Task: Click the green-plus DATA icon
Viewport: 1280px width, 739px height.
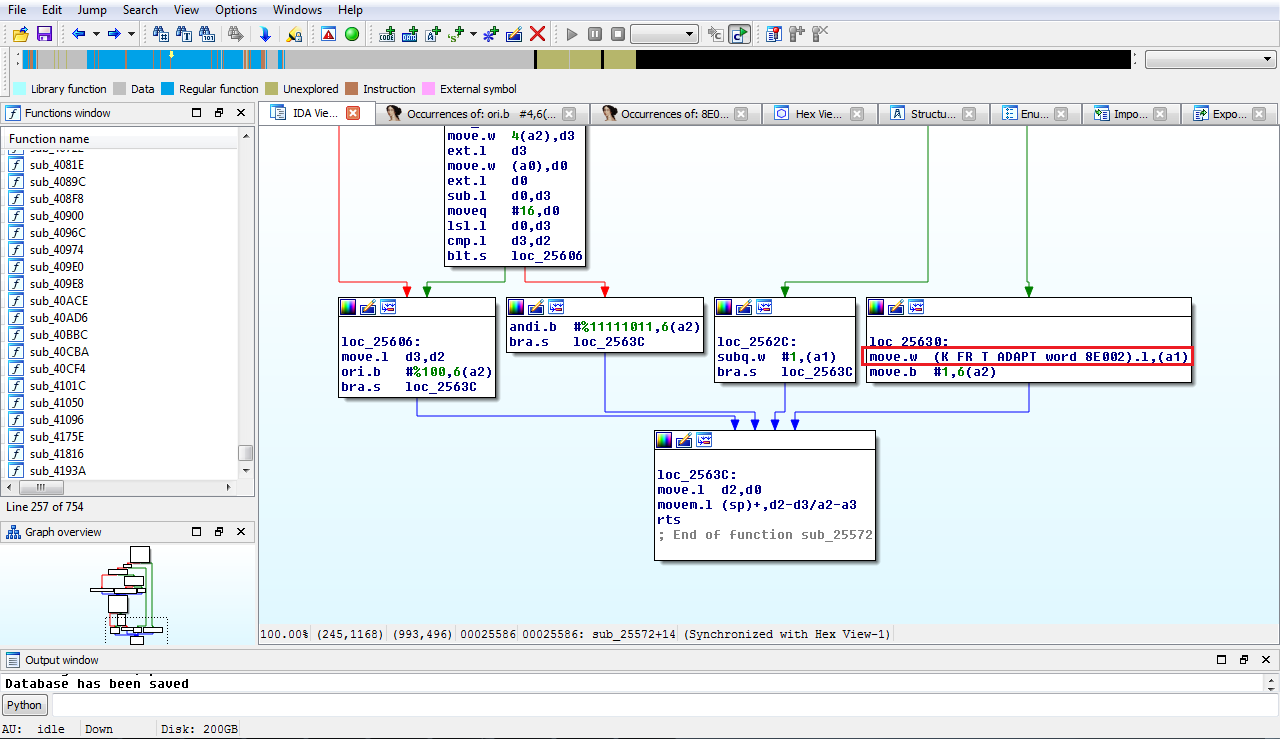Action: [410, 34]
